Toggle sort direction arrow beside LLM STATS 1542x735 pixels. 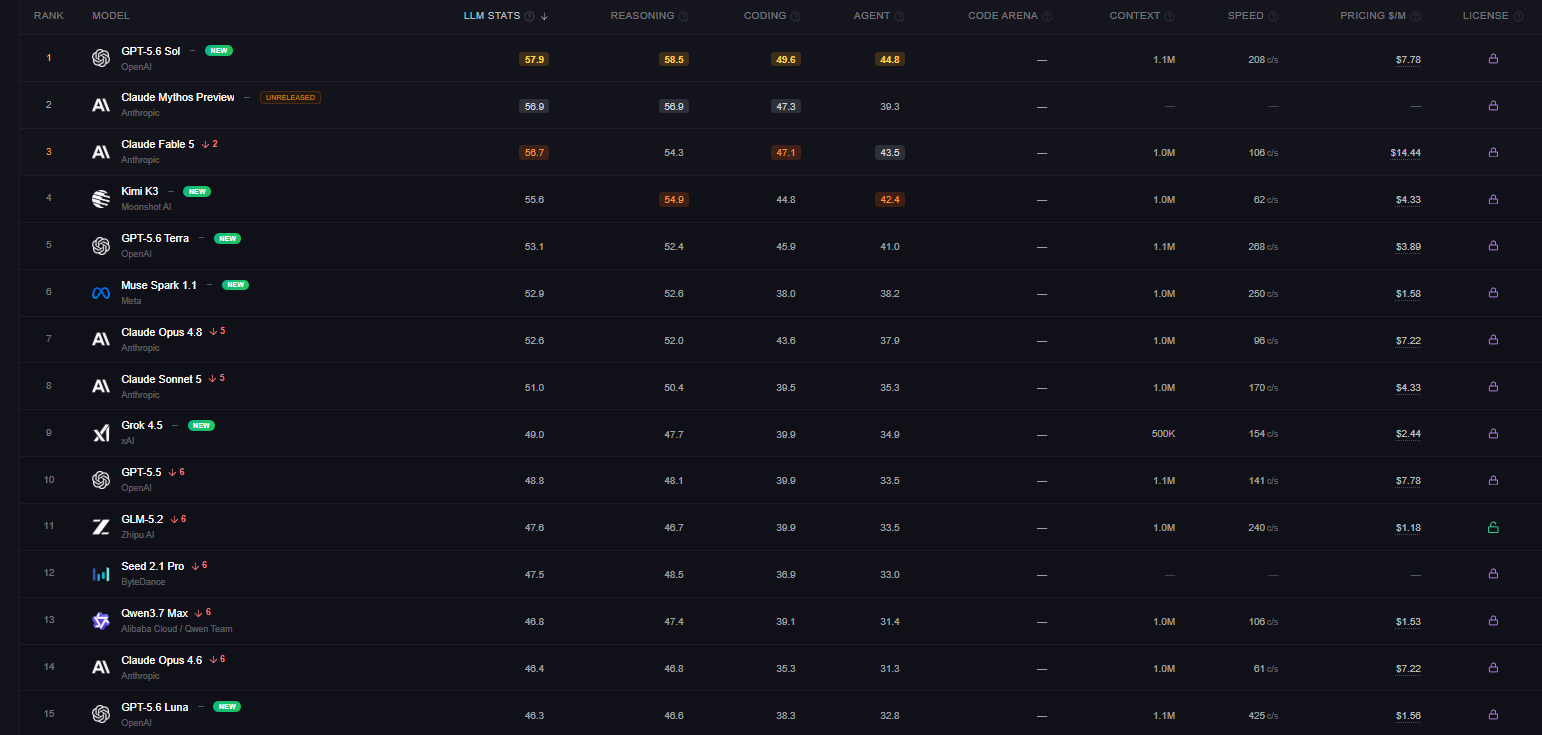pyautogui.click(x=544, y=16)
